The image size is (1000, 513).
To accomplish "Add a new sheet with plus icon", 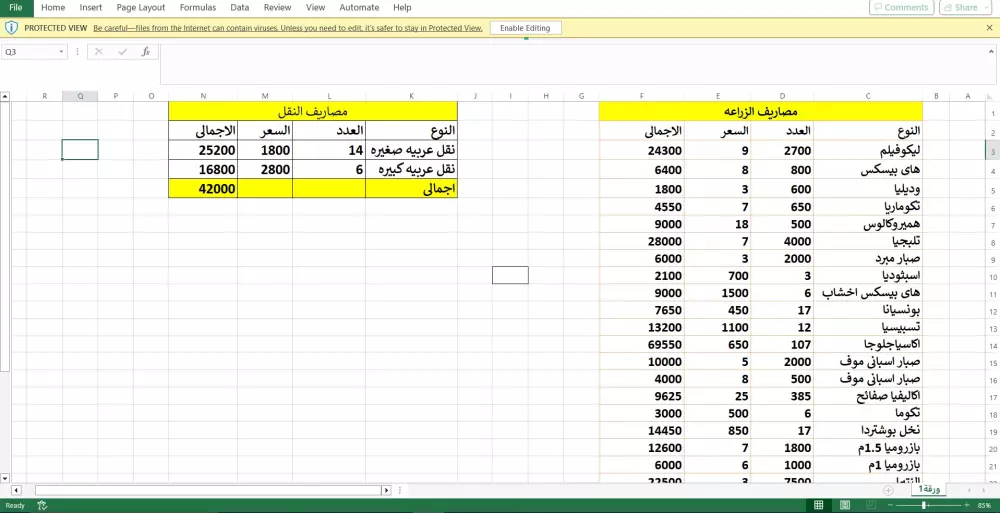I will click(888, 490).
